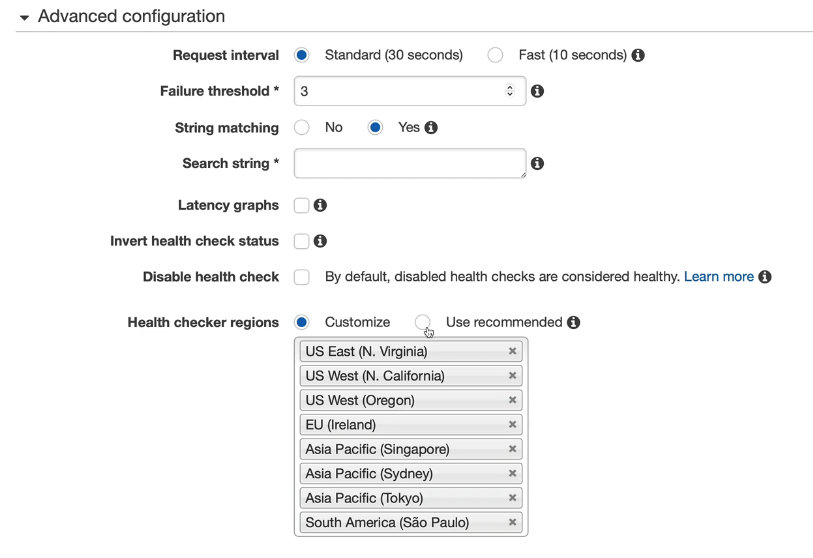Click info icon beside Use recommended

(573, 323)
